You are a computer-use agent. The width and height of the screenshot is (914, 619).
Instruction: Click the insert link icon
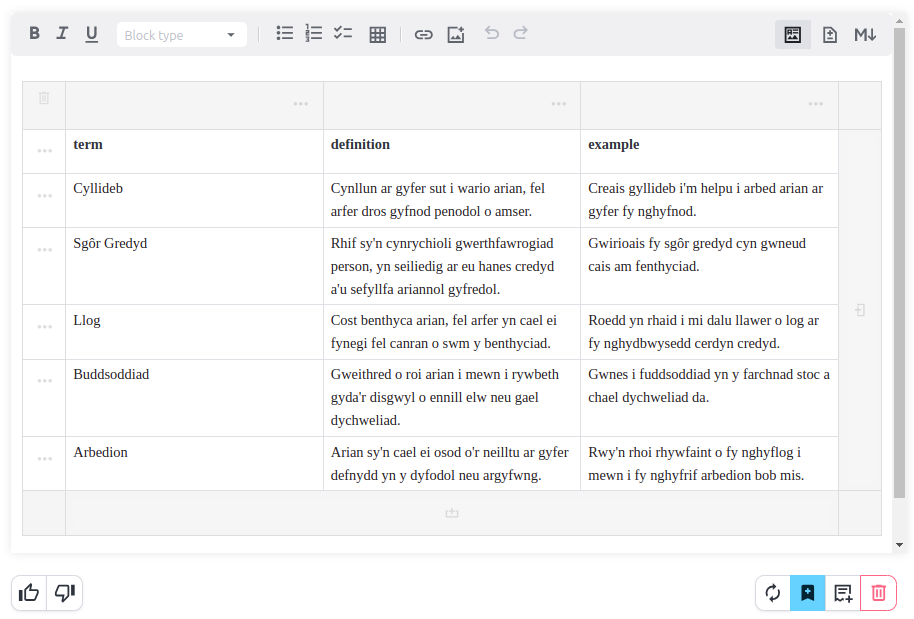(424, 35)
